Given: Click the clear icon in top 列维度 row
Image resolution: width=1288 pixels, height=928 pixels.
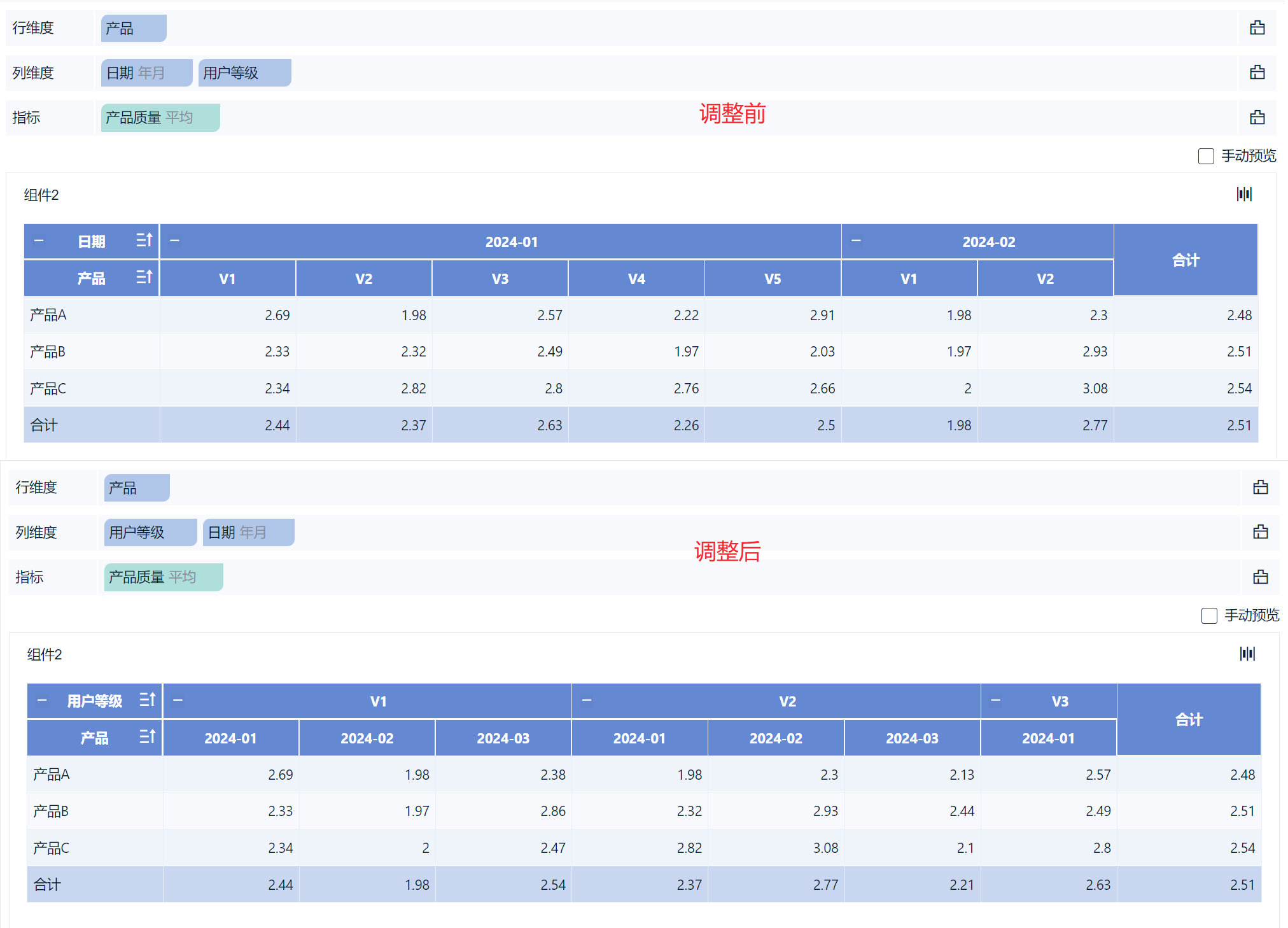Looking at the screenshot, I should pos(1257,73).
